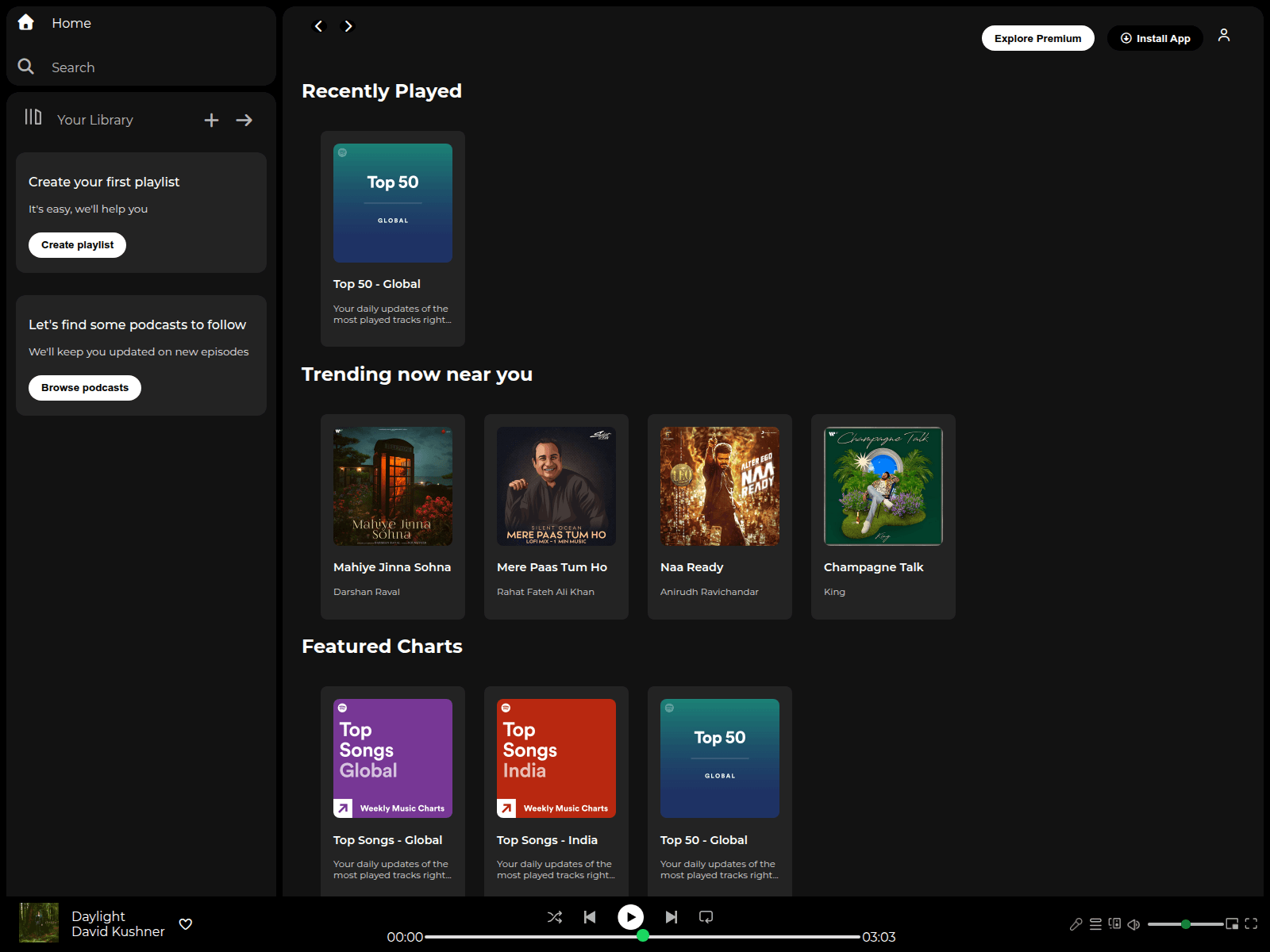The image size is (1270, 952).
Task: Enter fullscreen mode icon
Action: coord(1251,924)
